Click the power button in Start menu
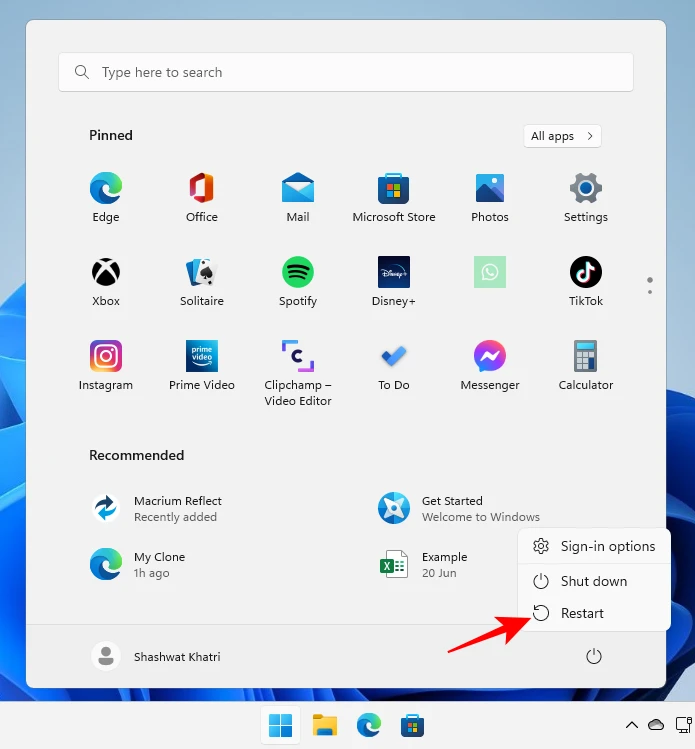This screenshot has height=749, width=695. pyautogui.click(x=593, y=657)
